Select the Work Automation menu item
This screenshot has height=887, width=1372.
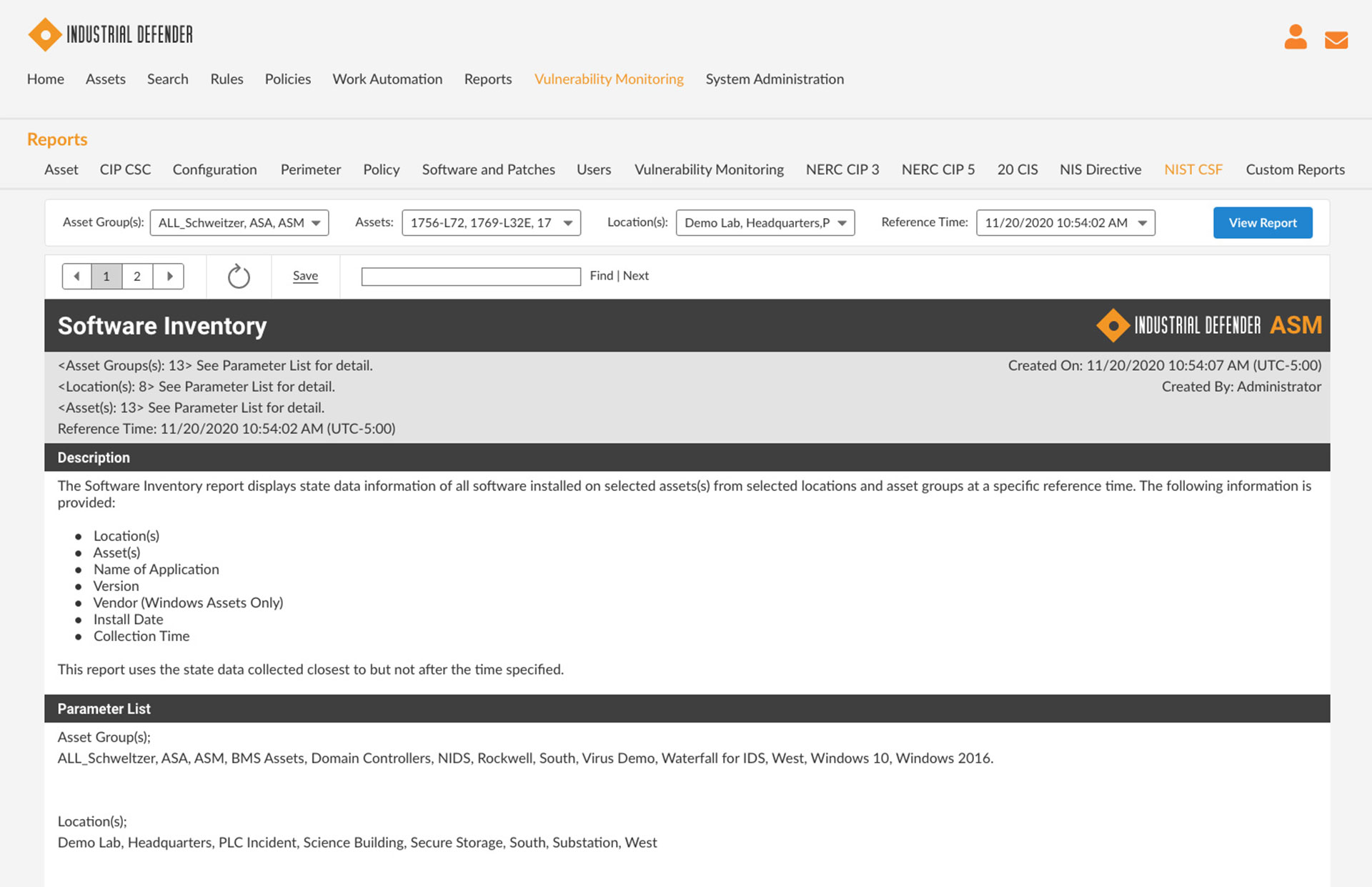(387, 79)
